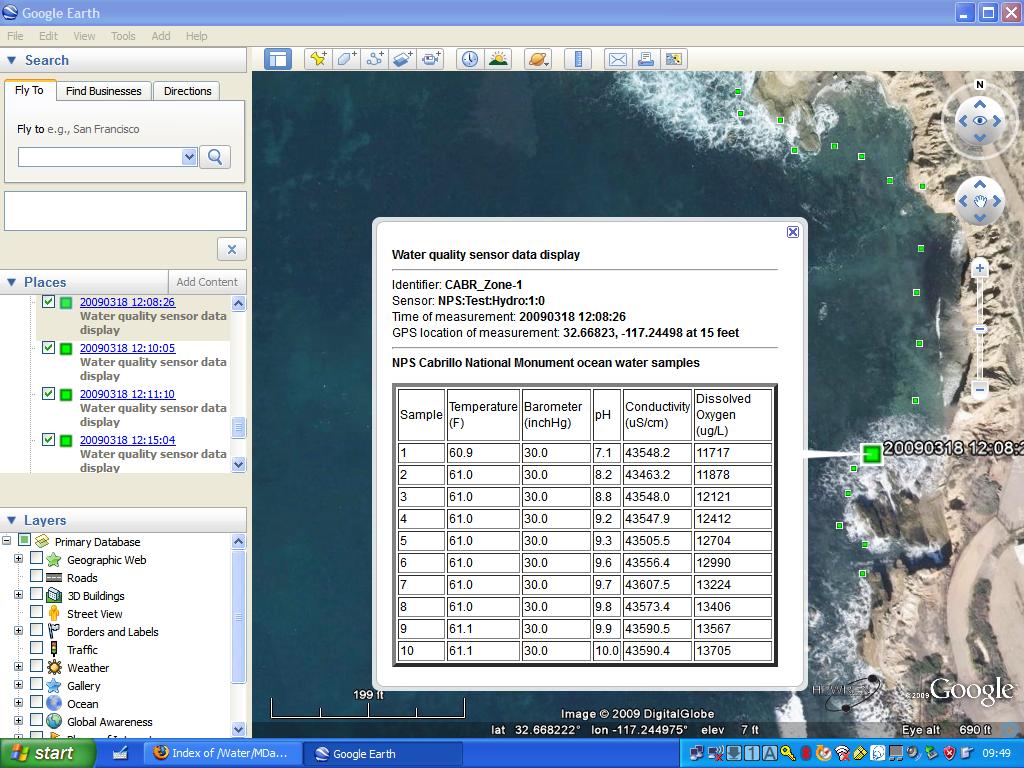Image resolution: width=1024 pixels, height=768 pixels.
Task: Click the move joystick hand icon
Action: click(x=980, y=201)
